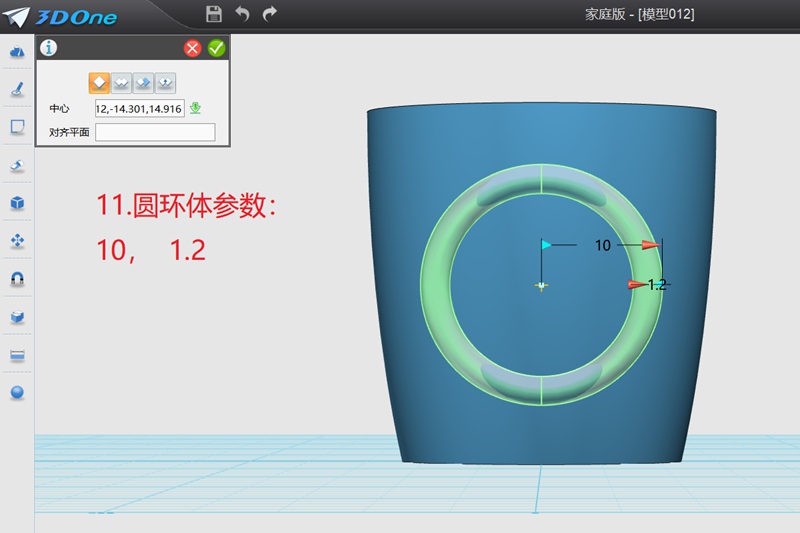
Task: Select the magnet snap tool
Action: pos(17,278)
